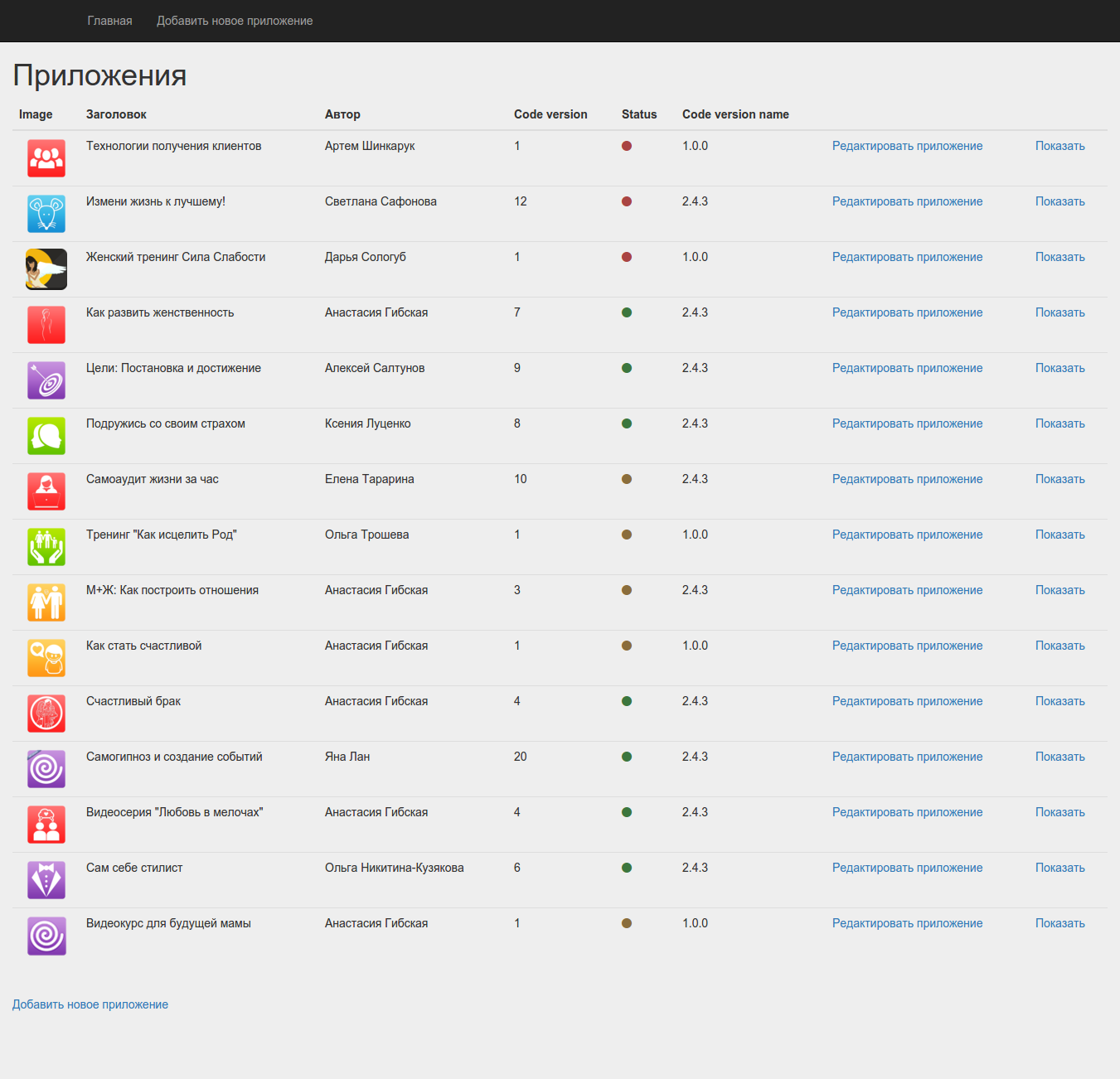Viewport: 1120px width, 1079px height.
Task: Click the blue mouse app icon
Action: [x=46, y=214]
